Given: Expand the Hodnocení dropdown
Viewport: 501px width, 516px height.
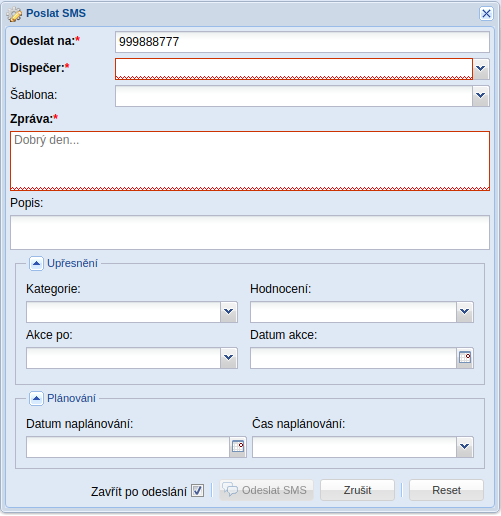Looking at the screenshot, I should click(465, 312).
